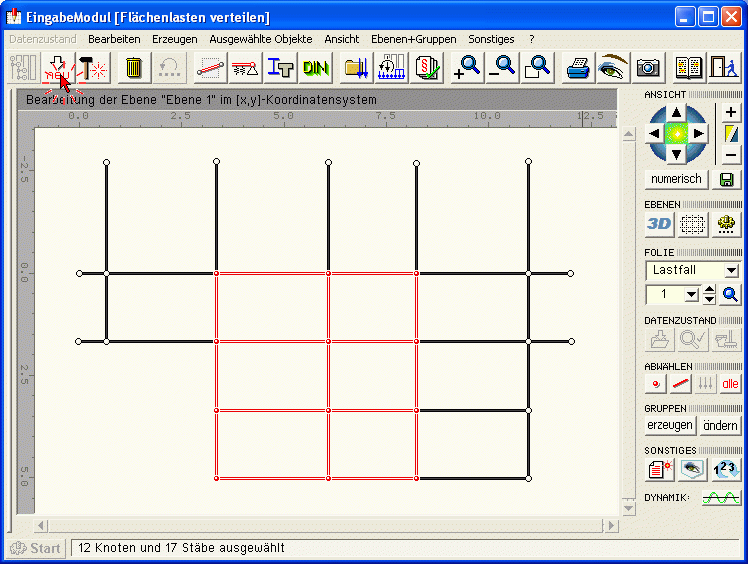
Task: Click the numerisch button
Action: [x=677, y=179]
